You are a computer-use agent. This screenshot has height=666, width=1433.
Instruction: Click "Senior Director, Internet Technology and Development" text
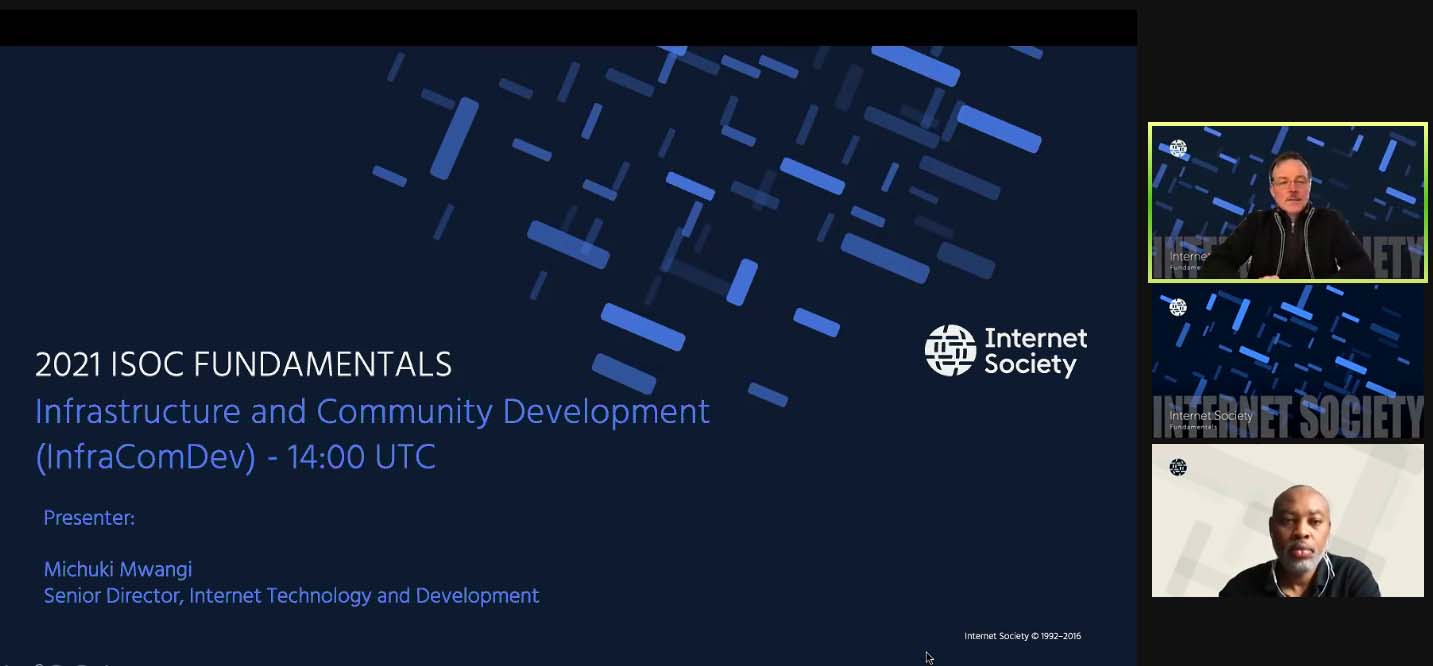(291, 596)
